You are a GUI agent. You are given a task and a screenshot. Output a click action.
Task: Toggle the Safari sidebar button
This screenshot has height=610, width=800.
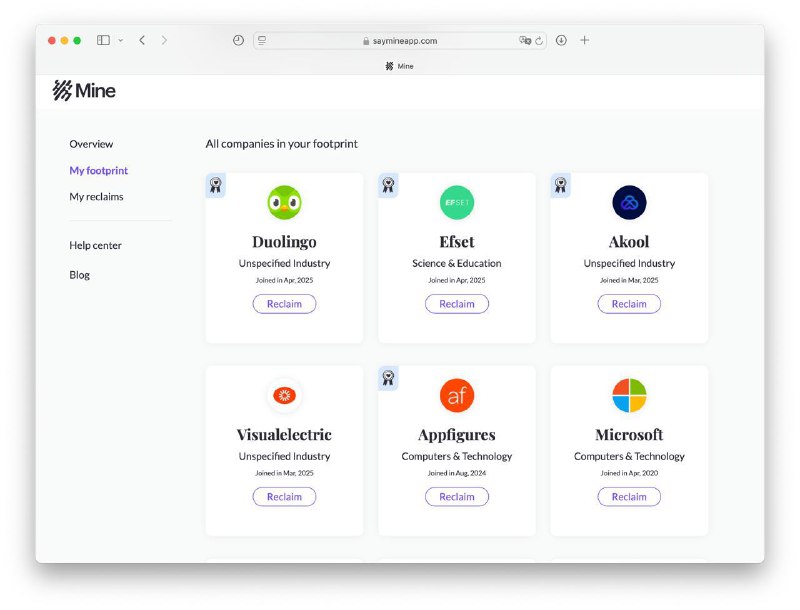coord(103,40)
